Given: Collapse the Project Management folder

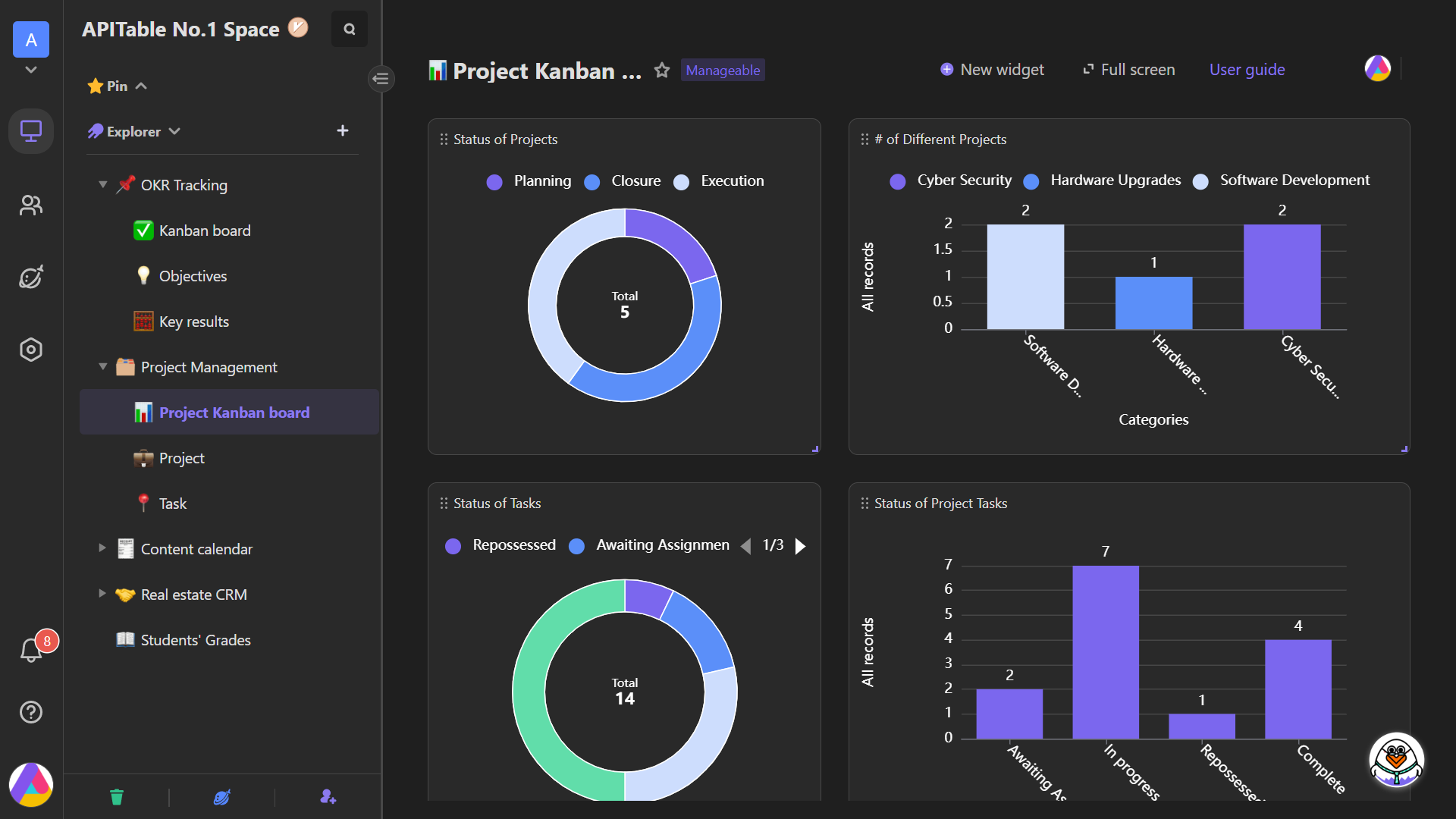Looking at the screenshot, I should [103, 366].
